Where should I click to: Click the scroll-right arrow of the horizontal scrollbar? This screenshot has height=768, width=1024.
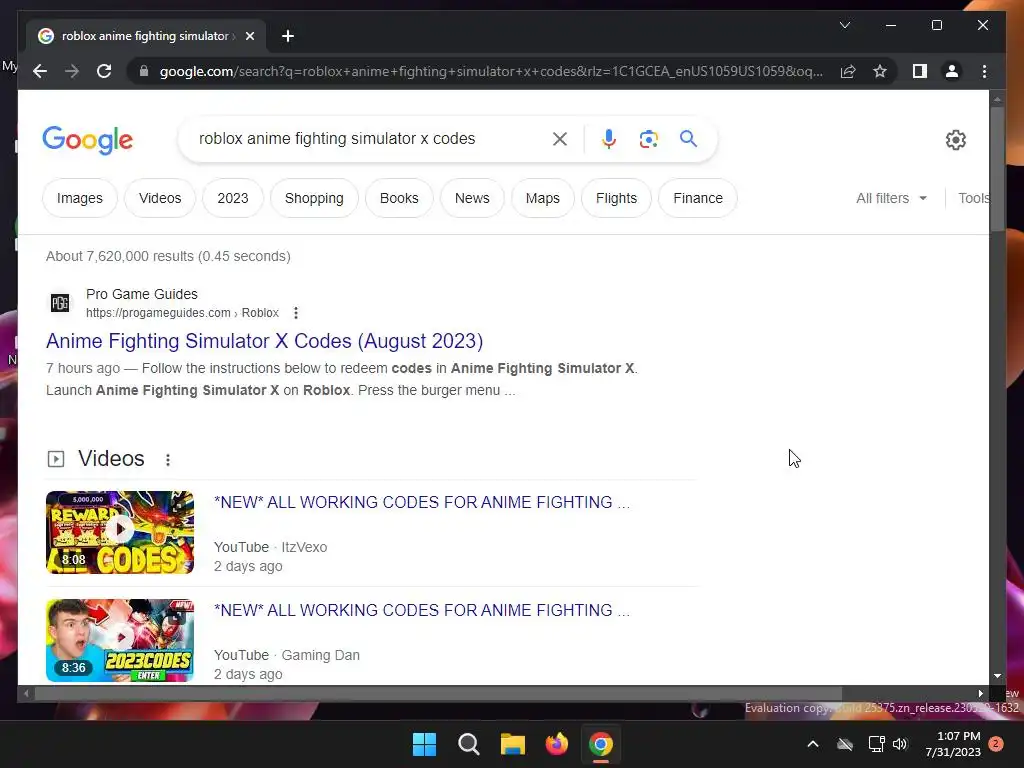click(980, 694)
